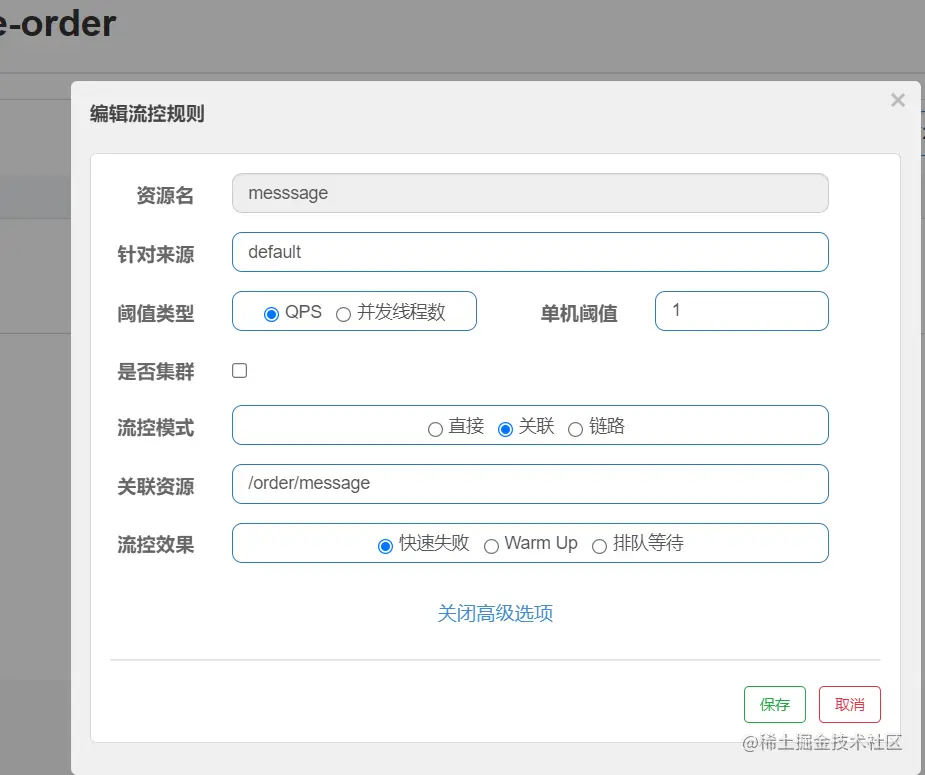
Task: Select Warm Up flow control effect
Action: coord(491,546)
